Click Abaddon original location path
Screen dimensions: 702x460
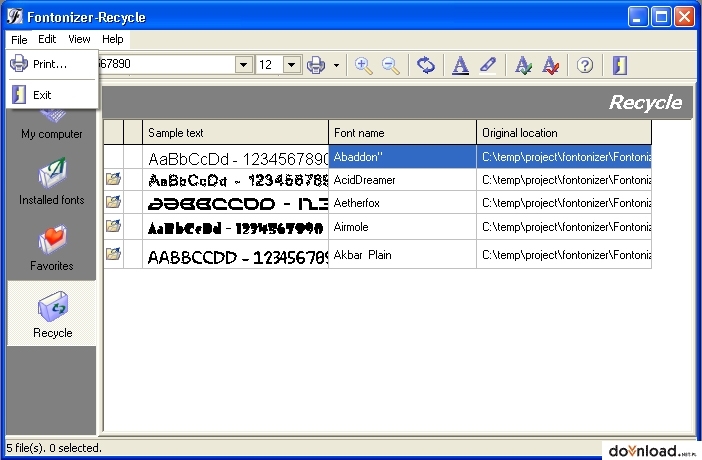564,157
